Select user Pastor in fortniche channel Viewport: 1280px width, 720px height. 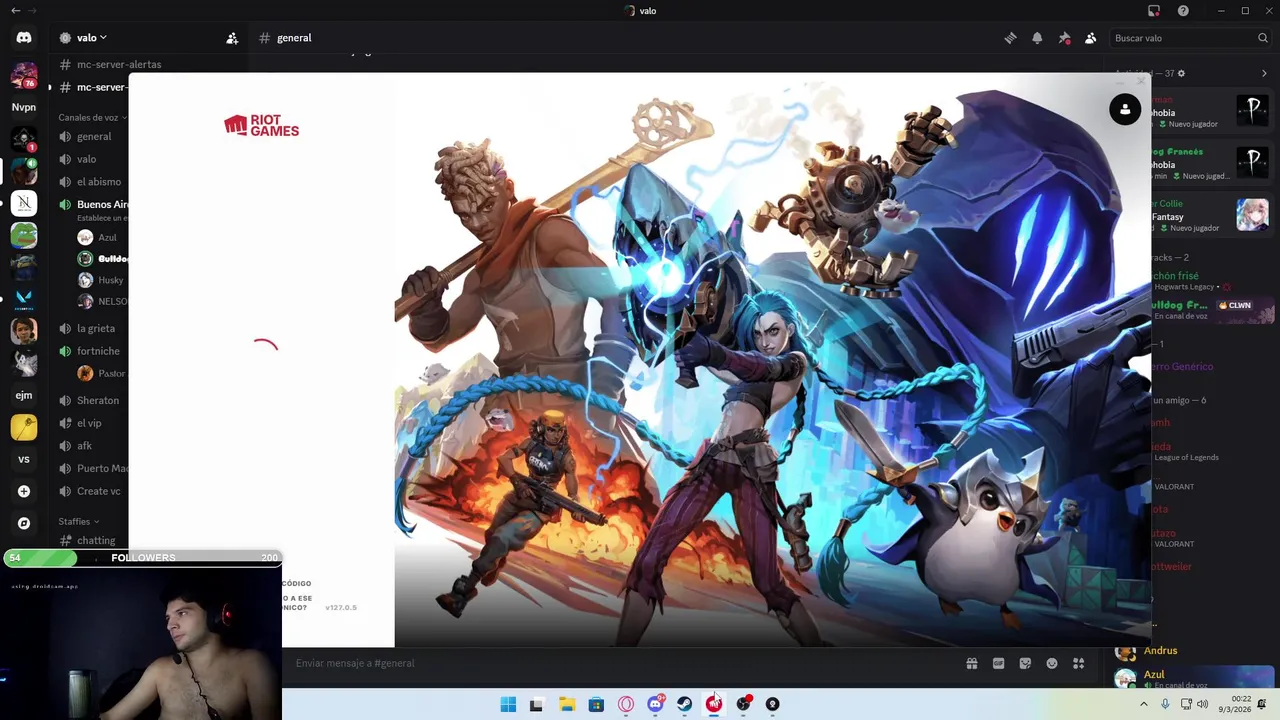coord(101,373)
